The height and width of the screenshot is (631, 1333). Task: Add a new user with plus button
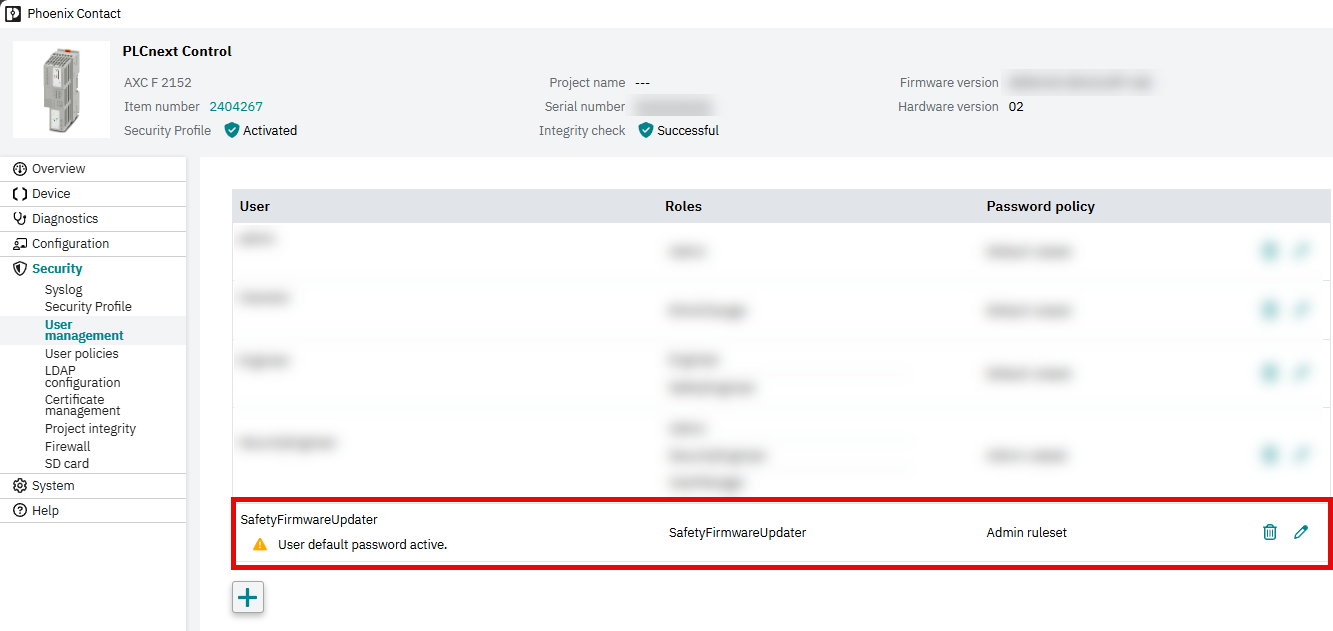tap(248, 598)
